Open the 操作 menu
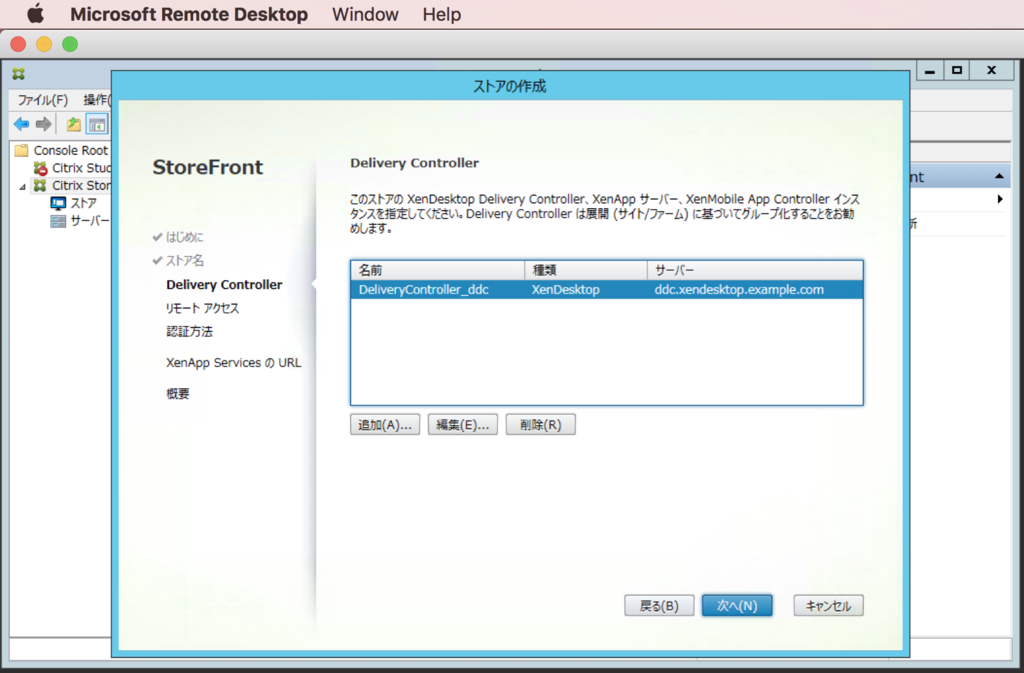This screenshot has width=1024, height=673. pyautogui.click(x=97, y=100)
